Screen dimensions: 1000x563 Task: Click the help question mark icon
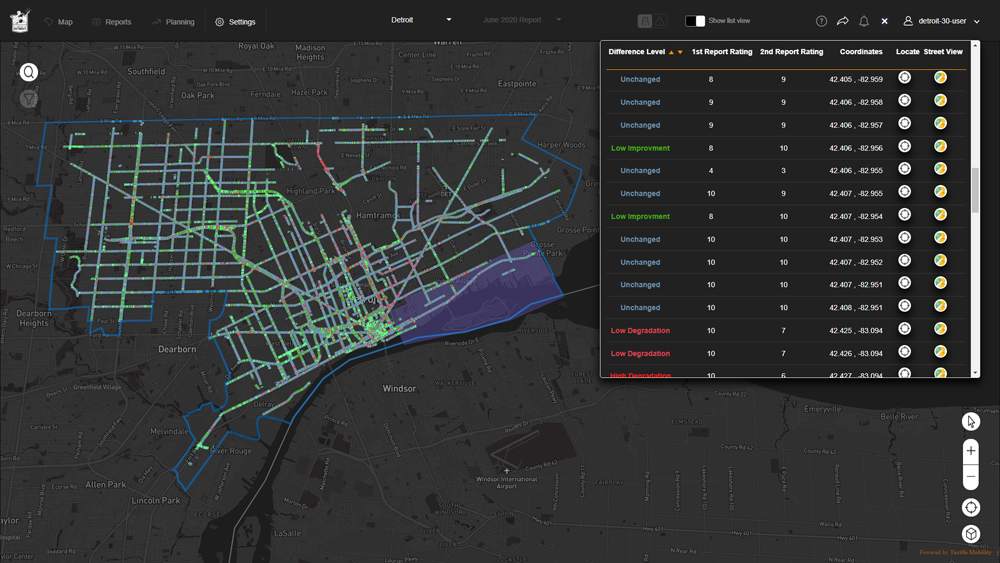pyautogui.click(x=821, y=21)
